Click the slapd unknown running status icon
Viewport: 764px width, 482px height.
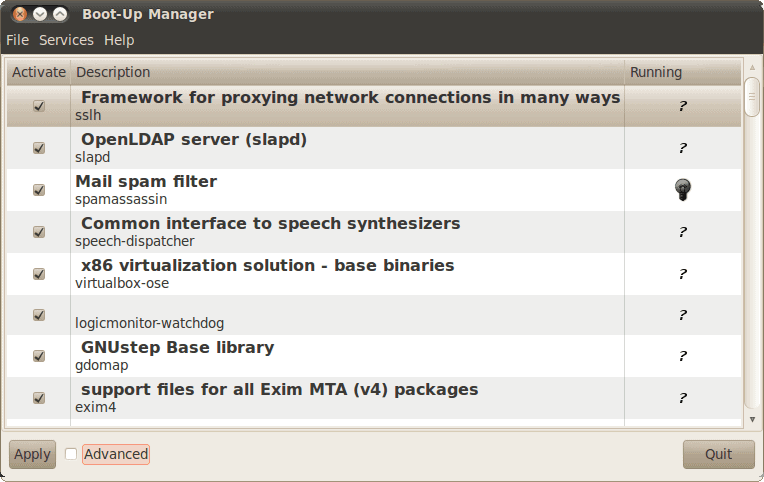point(682,148)
